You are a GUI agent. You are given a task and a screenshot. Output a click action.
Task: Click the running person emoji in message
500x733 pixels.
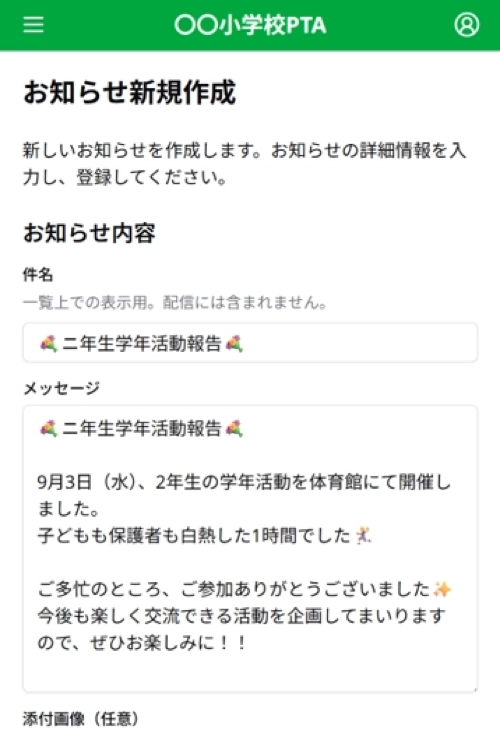(x=363, y=535)
